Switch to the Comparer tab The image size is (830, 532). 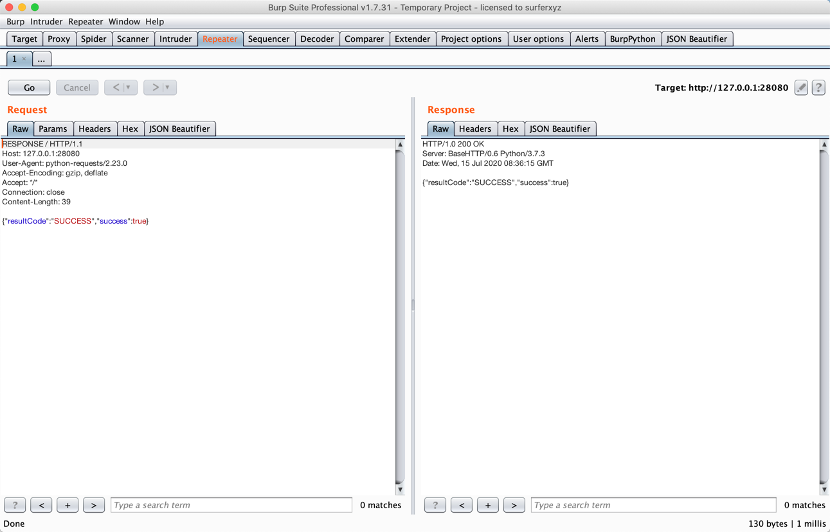coord(364,39)
